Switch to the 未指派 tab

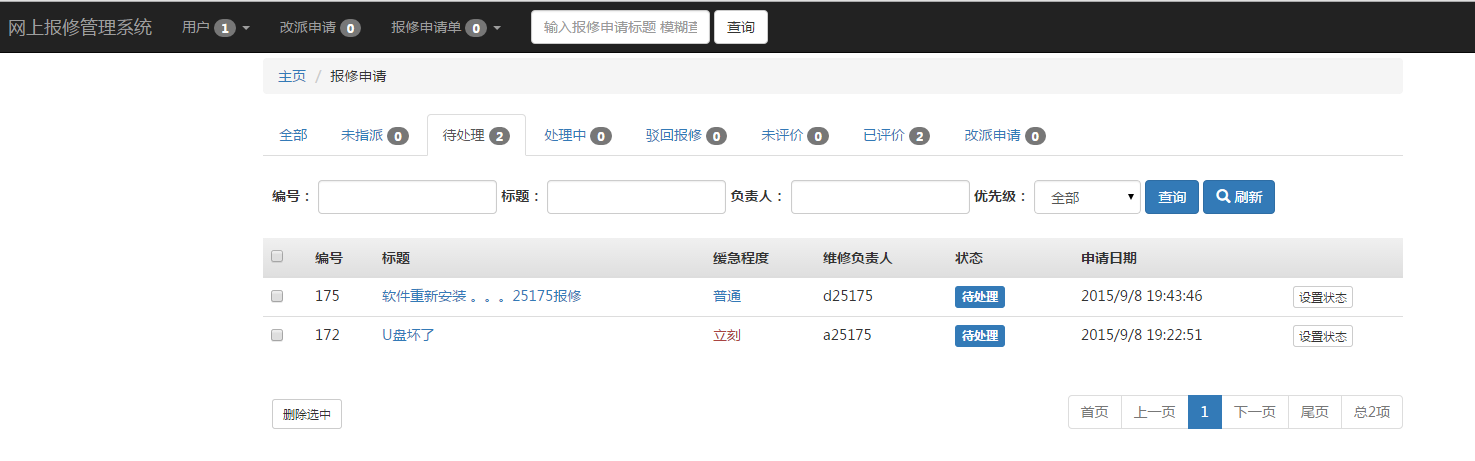(375, 135)
